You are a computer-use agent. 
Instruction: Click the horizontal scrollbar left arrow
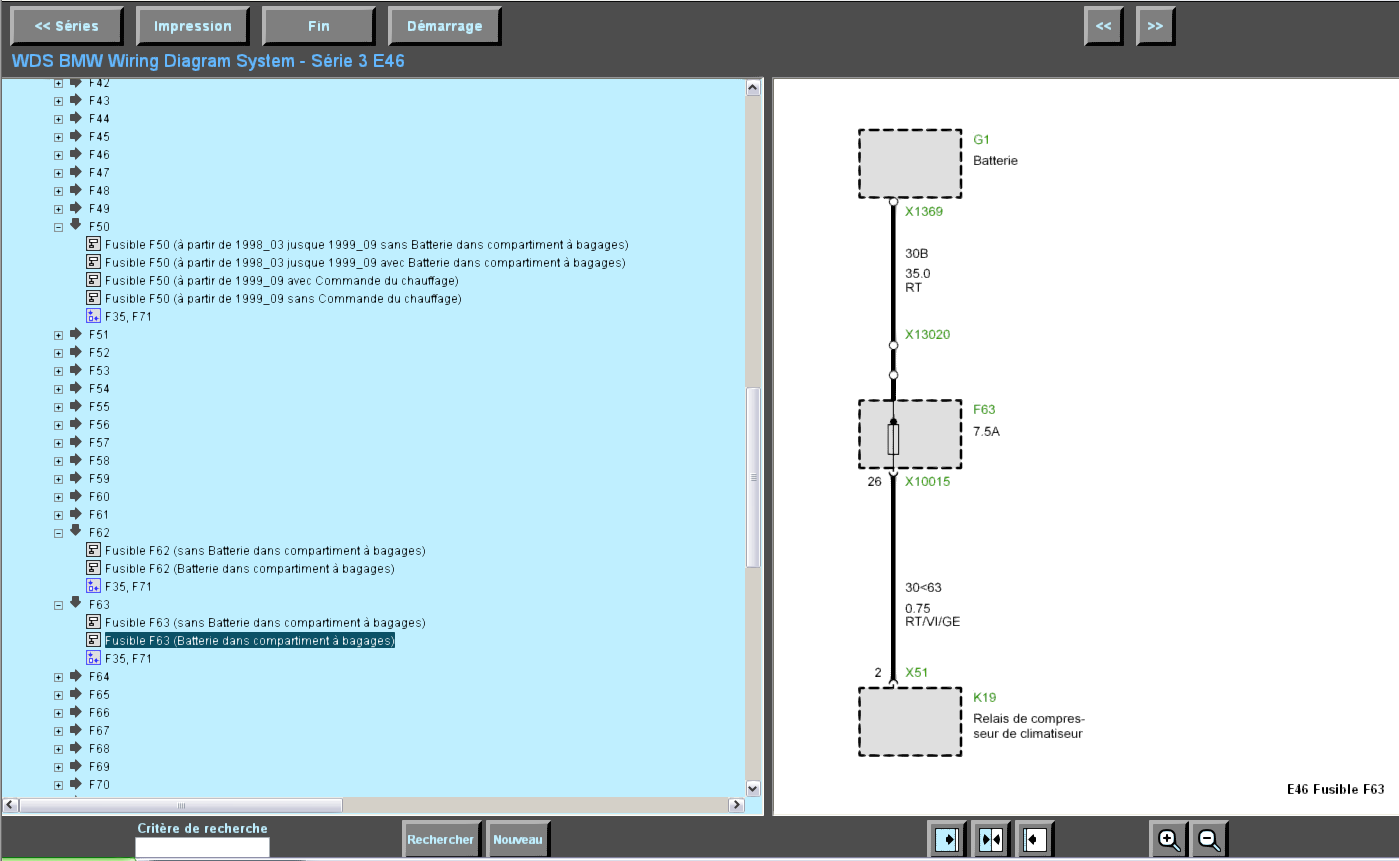pyautogui.click(x=11, y=805)
